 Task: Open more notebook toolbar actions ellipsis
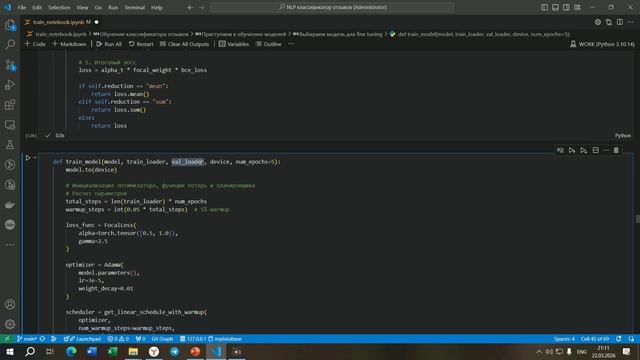tap(291, 44)
